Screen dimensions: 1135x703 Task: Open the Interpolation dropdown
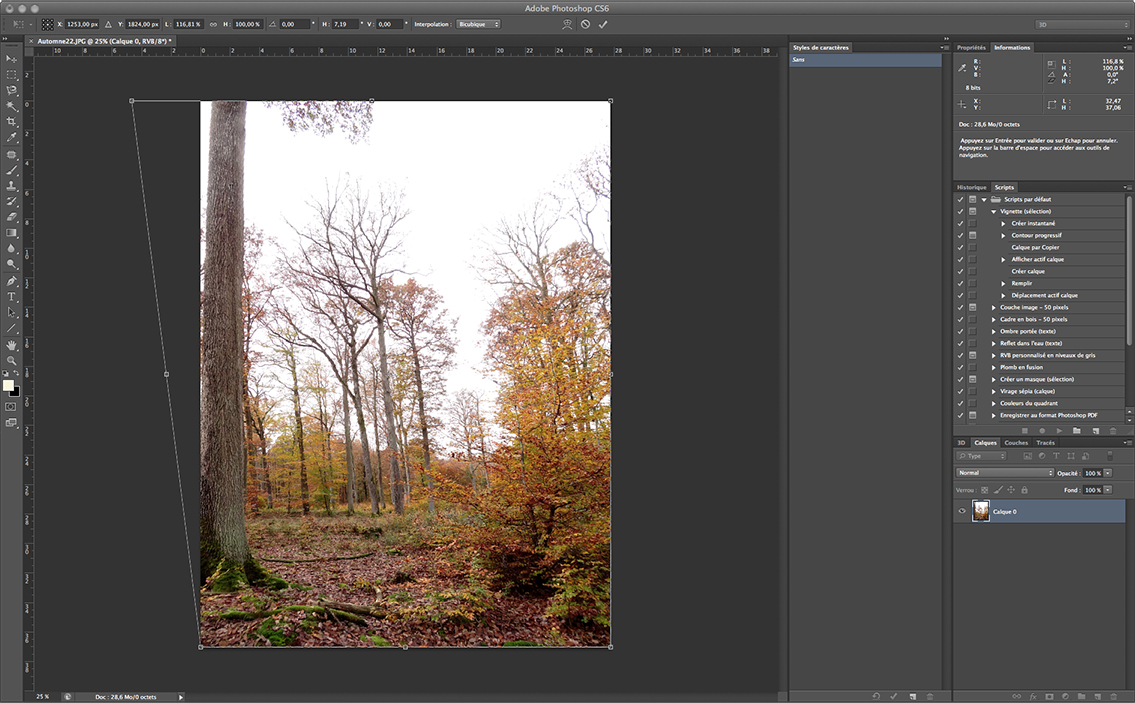[479, 24]
